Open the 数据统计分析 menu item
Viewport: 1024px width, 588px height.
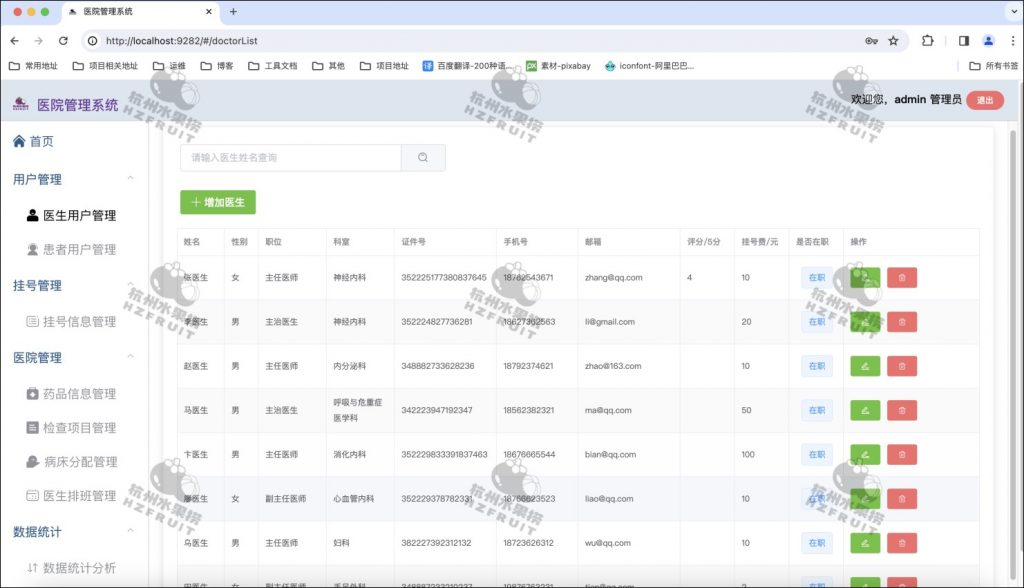tap(70, 567)
